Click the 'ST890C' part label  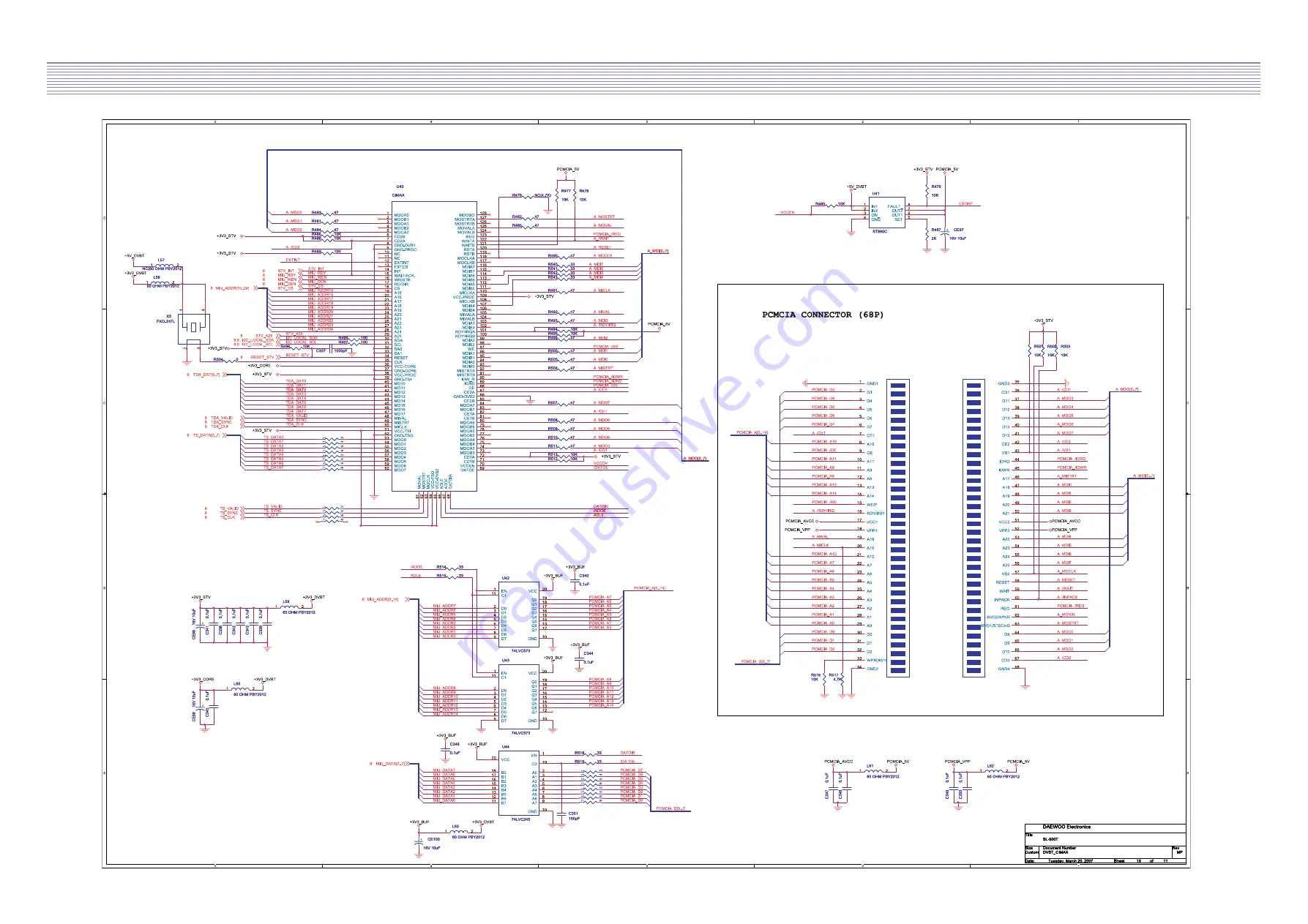tap(880, 231)
